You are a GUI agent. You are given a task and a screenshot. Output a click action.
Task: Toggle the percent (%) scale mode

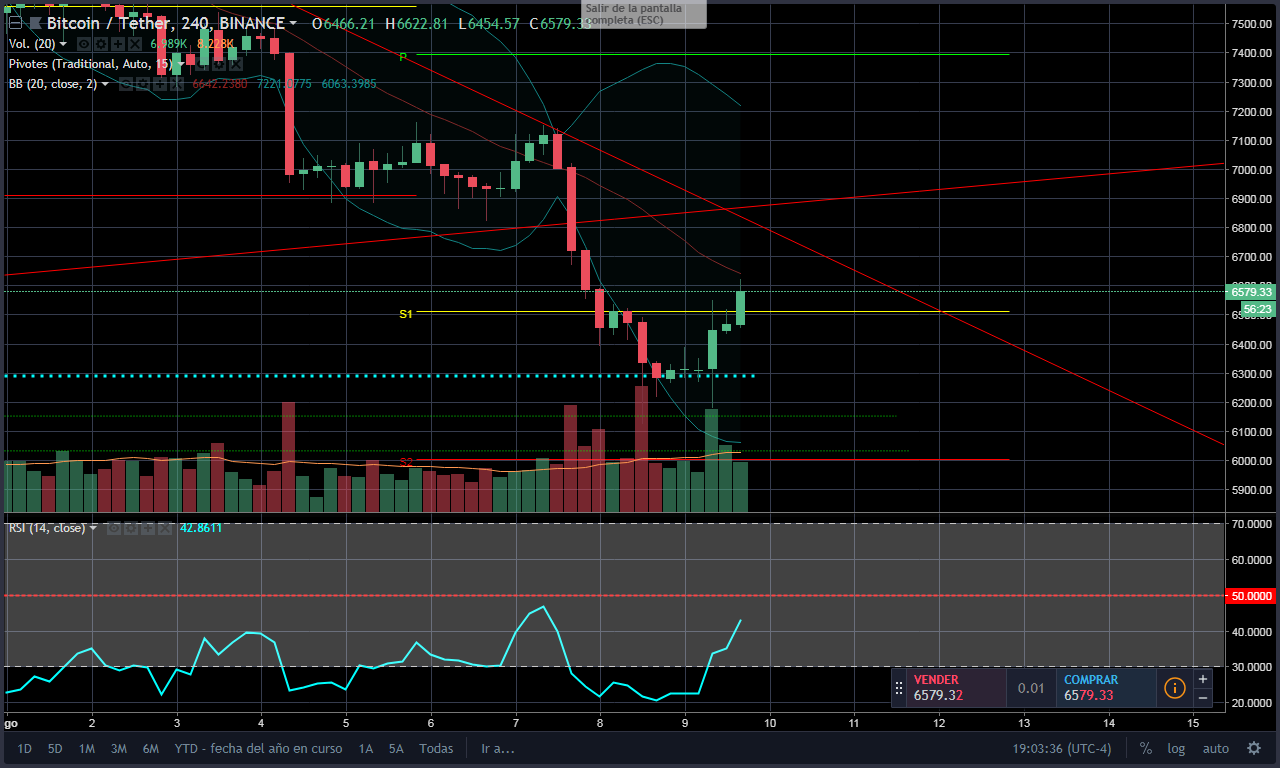click(x=1146, y=748)
